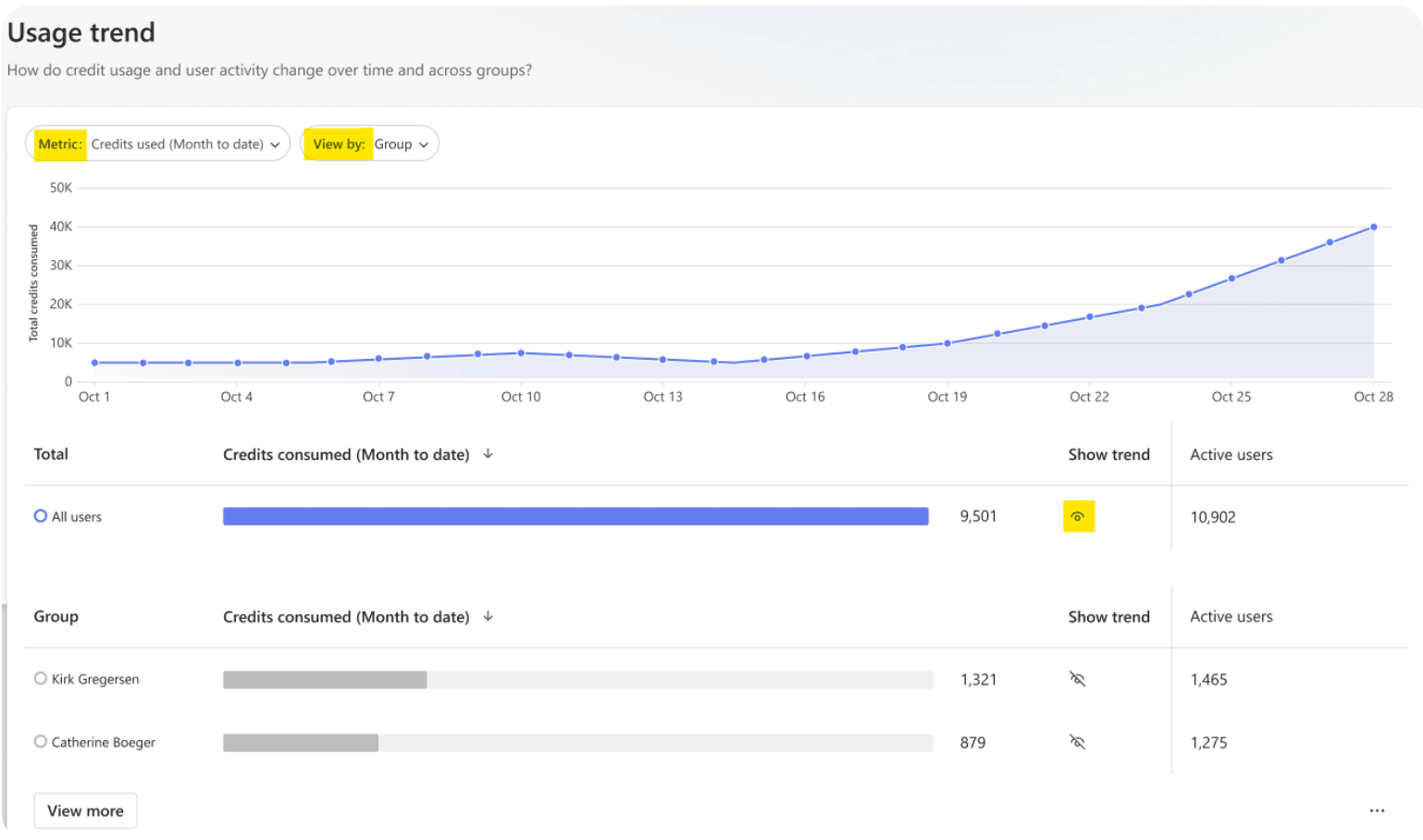
Task: Select the Kirk Gregersen radio button
Action: 41,678
